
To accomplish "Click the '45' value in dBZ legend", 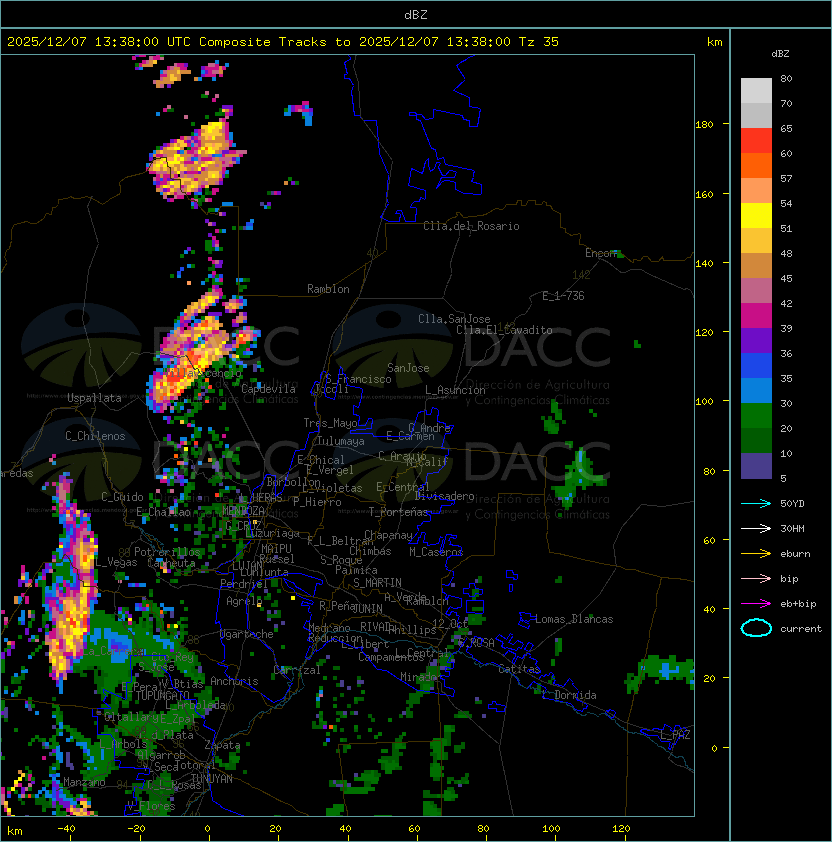I will coord(786,278).
